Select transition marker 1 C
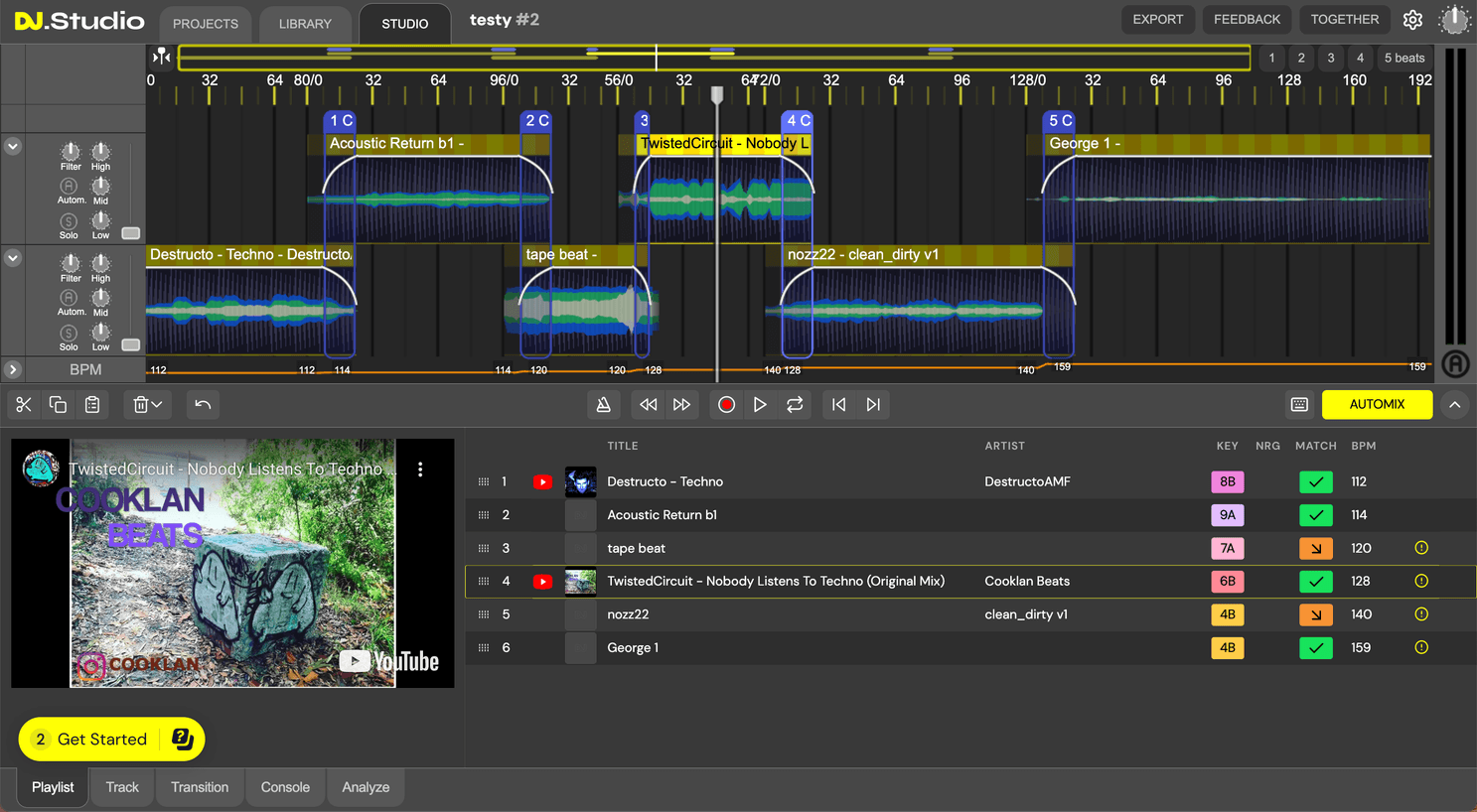Image resolution: width=1477 pixels, height=812 pixels. point(341,120)
